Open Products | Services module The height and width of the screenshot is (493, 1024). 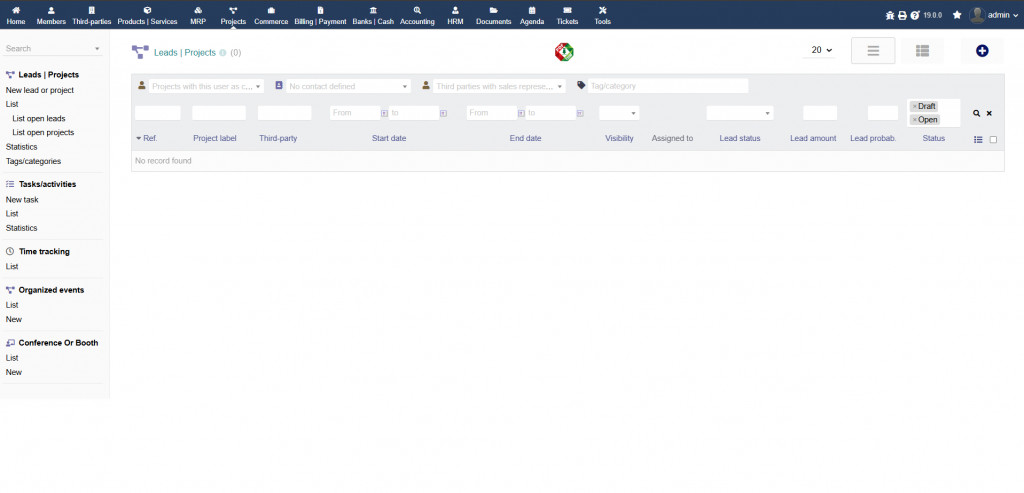click(x=147, y=15)
